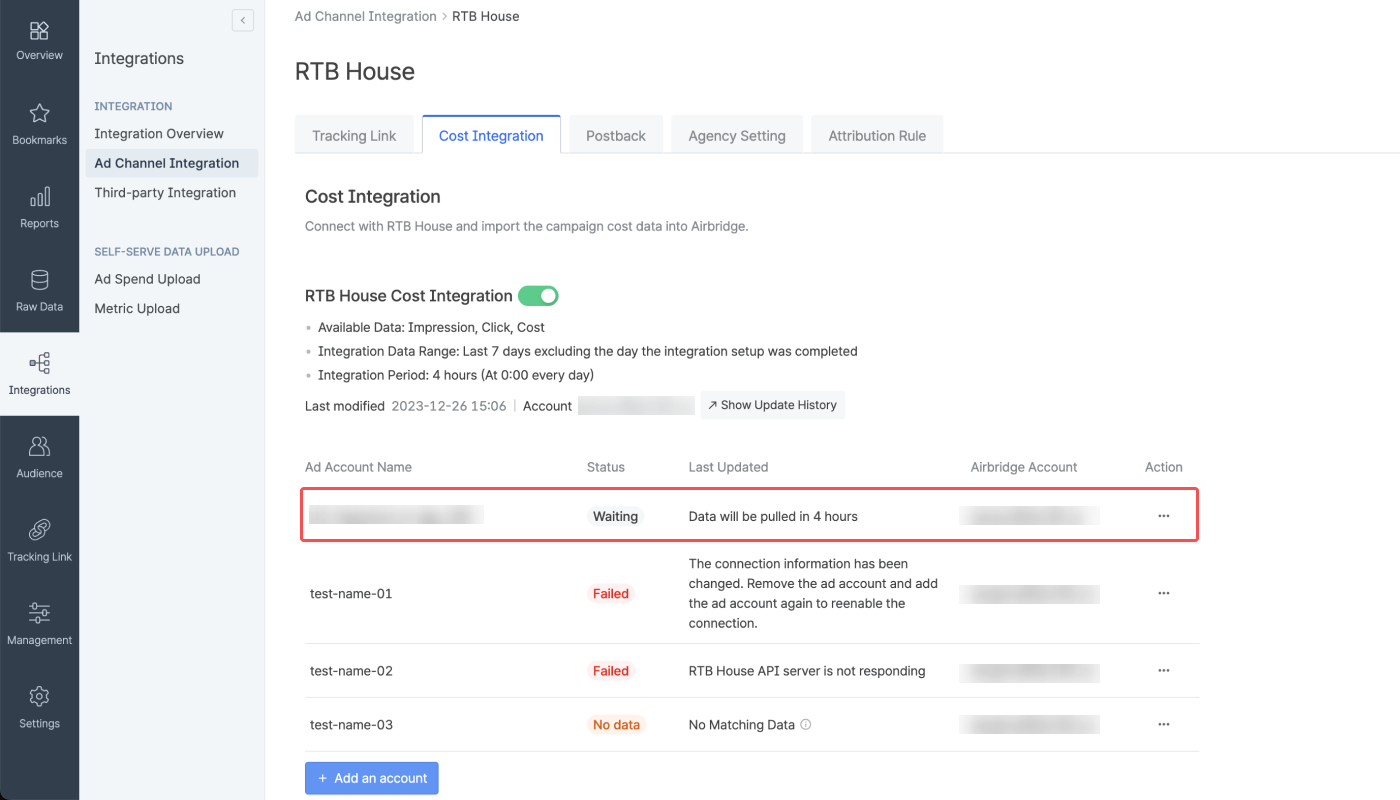Collapse the Integrations side panel
The height and width of the screenshot is (800, 1400).
(243, 20)
